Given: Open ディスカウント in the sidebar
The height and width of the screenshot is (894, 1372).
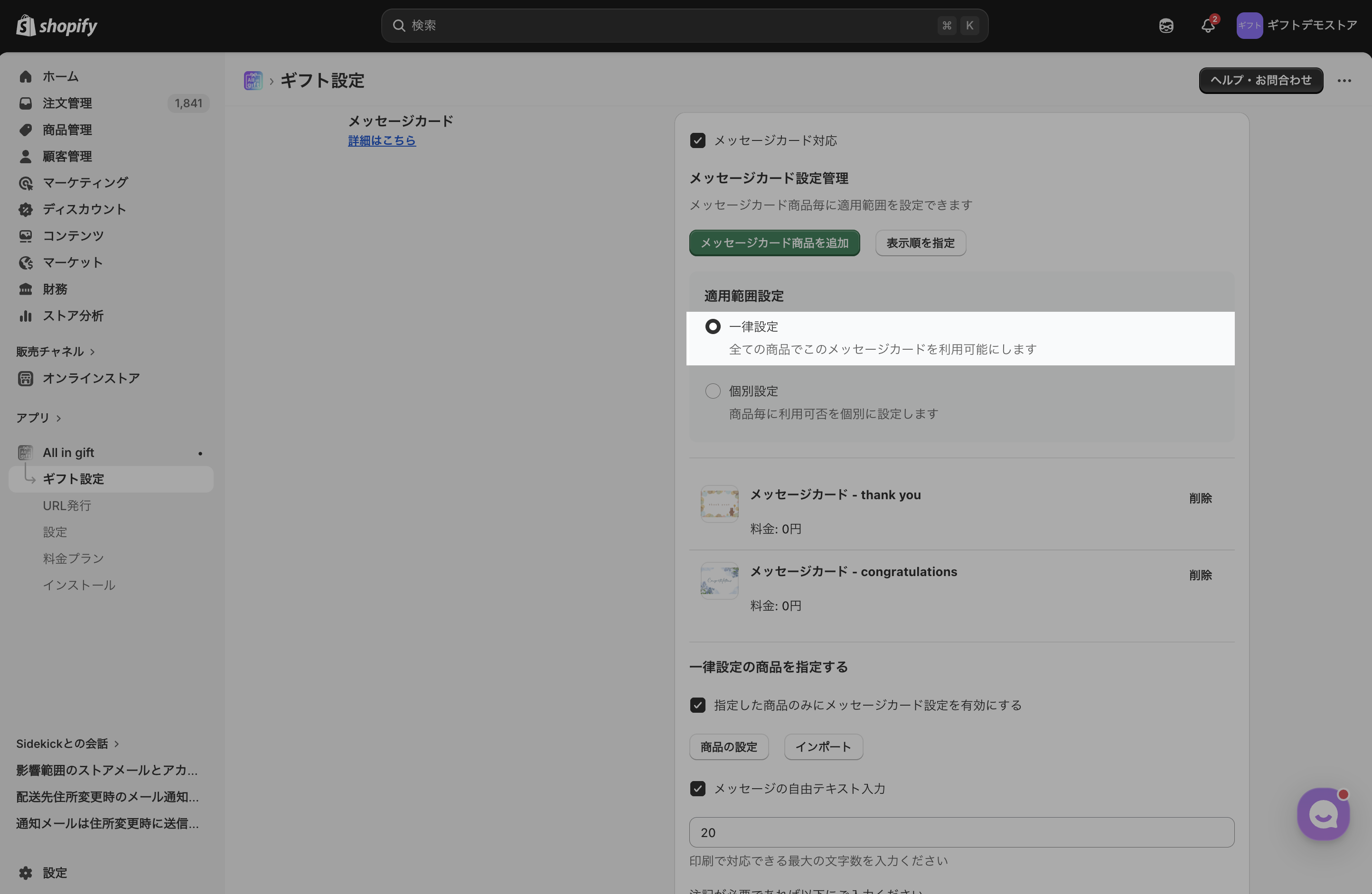Looking at the screenshot, I should coord(84,209).
